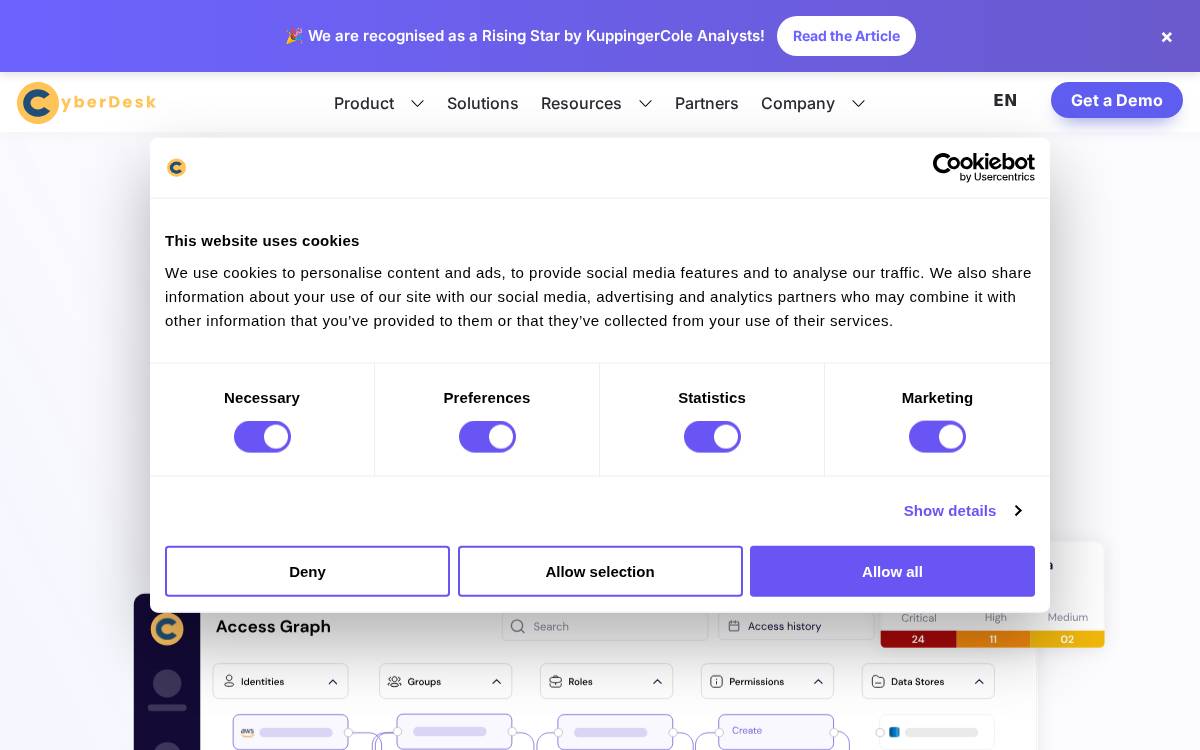The height and width of the screenshot is (750, 1200).
Task: Click the Roles icon
Action: click(x=555, y=682)
